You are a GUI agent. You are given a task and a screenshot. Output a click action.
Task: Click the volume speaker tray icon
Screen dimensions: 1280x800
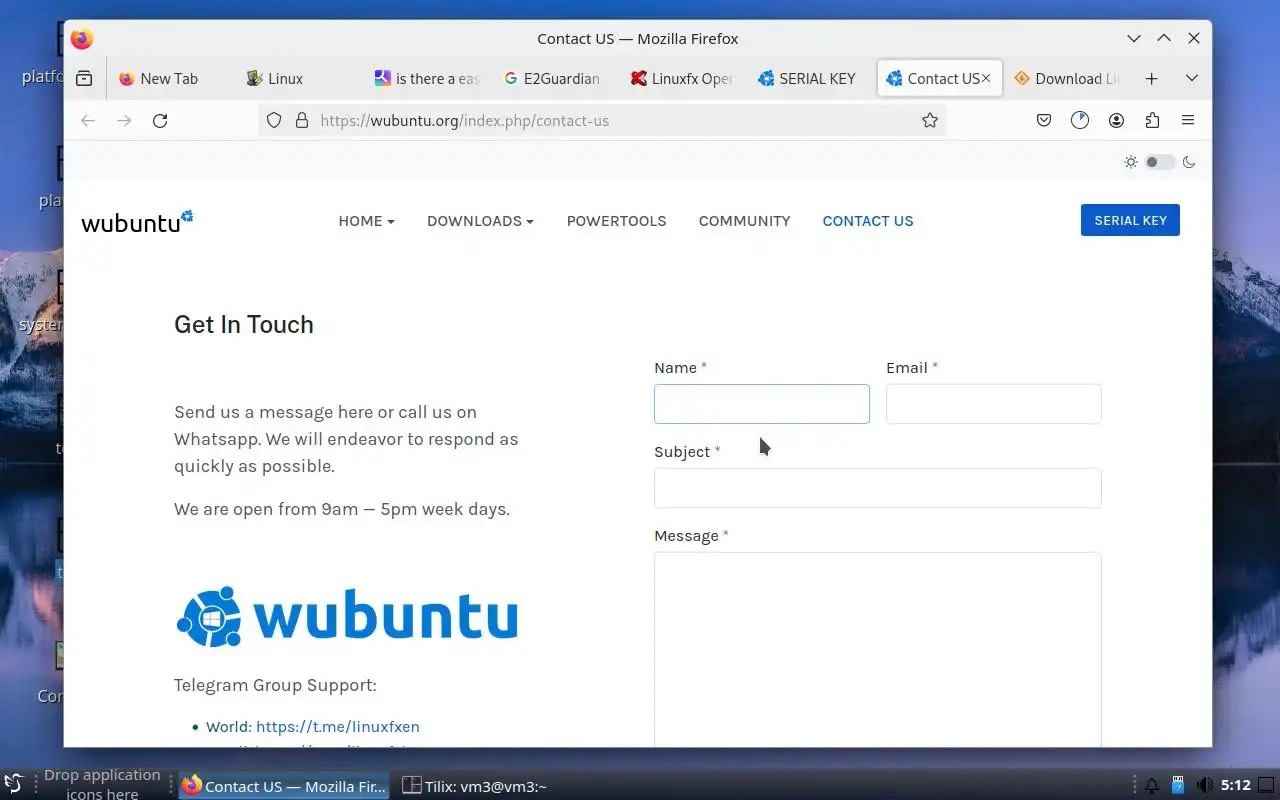pos(1205,786)
